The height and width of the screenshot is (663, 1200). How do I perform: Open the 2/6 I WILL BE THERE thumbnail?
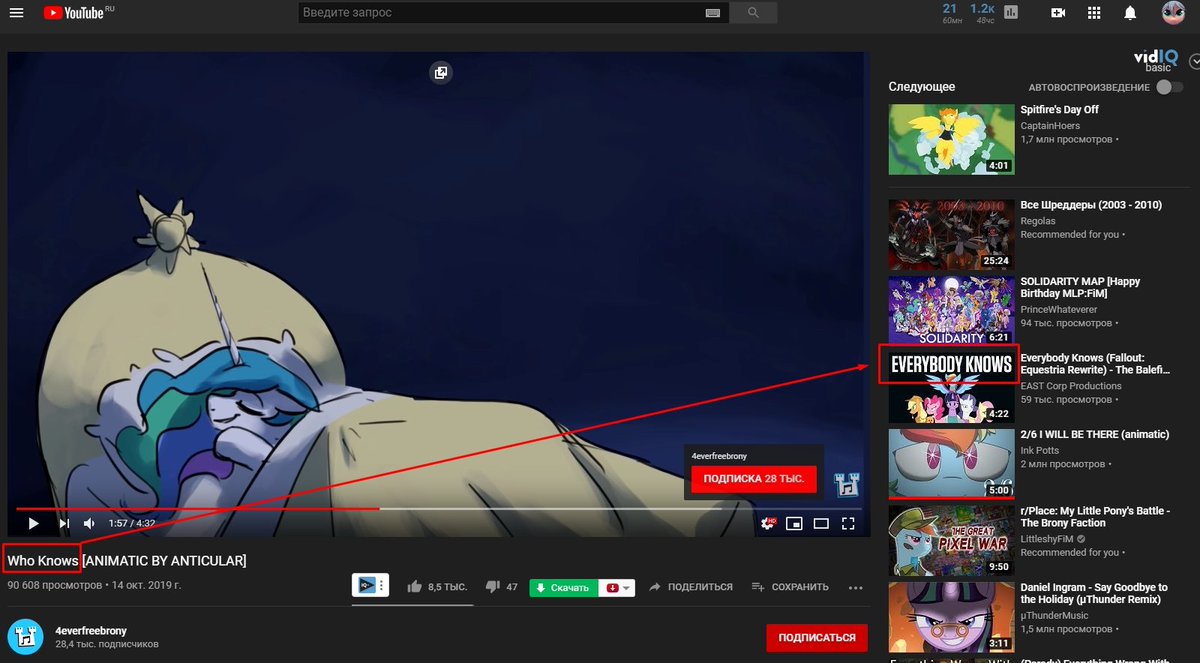tap(951, 463)
